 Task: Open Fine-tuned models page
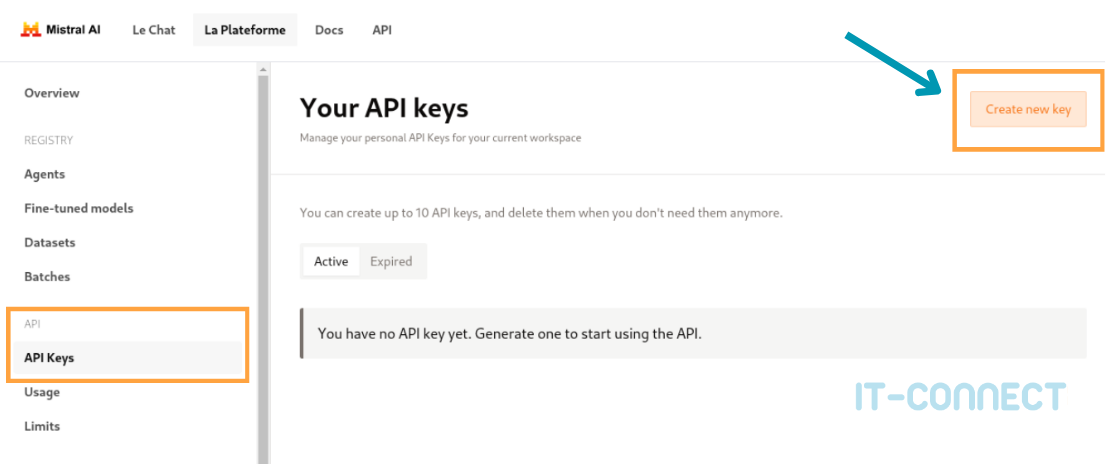tap(79, 208)
